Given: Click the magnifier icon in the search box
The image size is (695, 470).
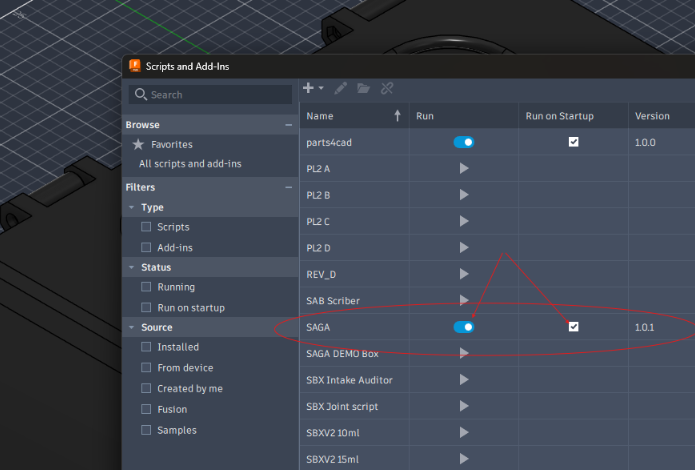Looking at the screenshot, I should click(x=141, y=94).
